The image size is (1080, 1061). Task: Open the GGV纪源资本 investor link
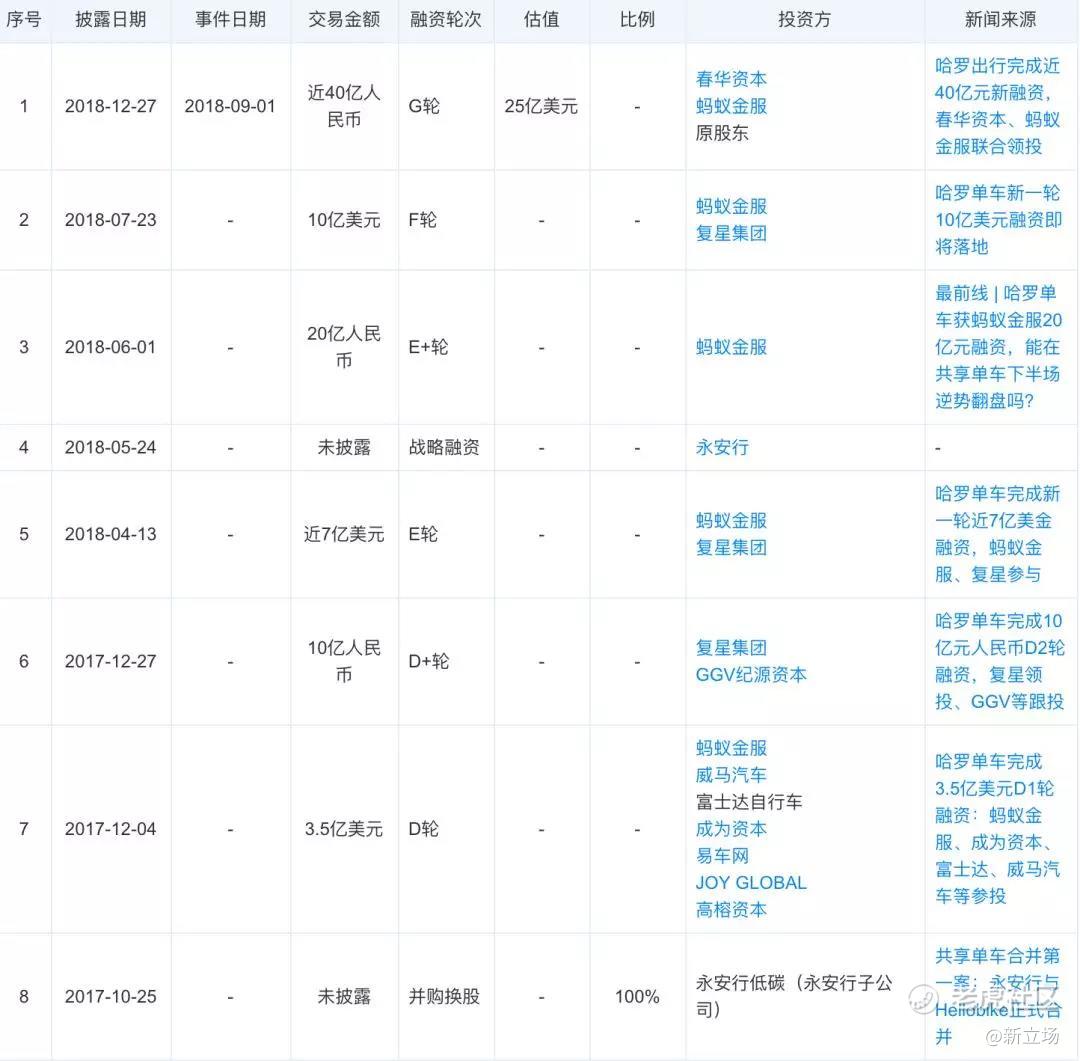click(751, 674)
